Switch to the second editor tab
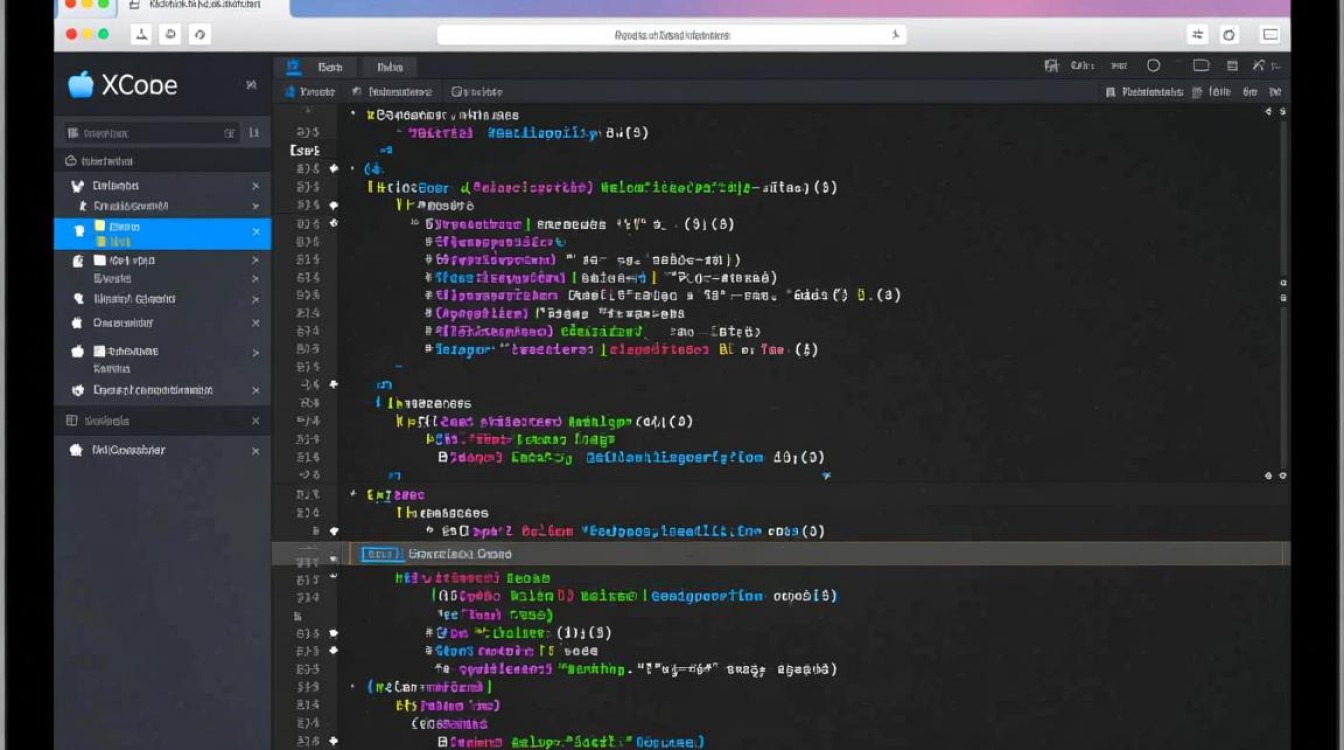The height and width of the screenshot is (750, 1344). click(330, 67)
